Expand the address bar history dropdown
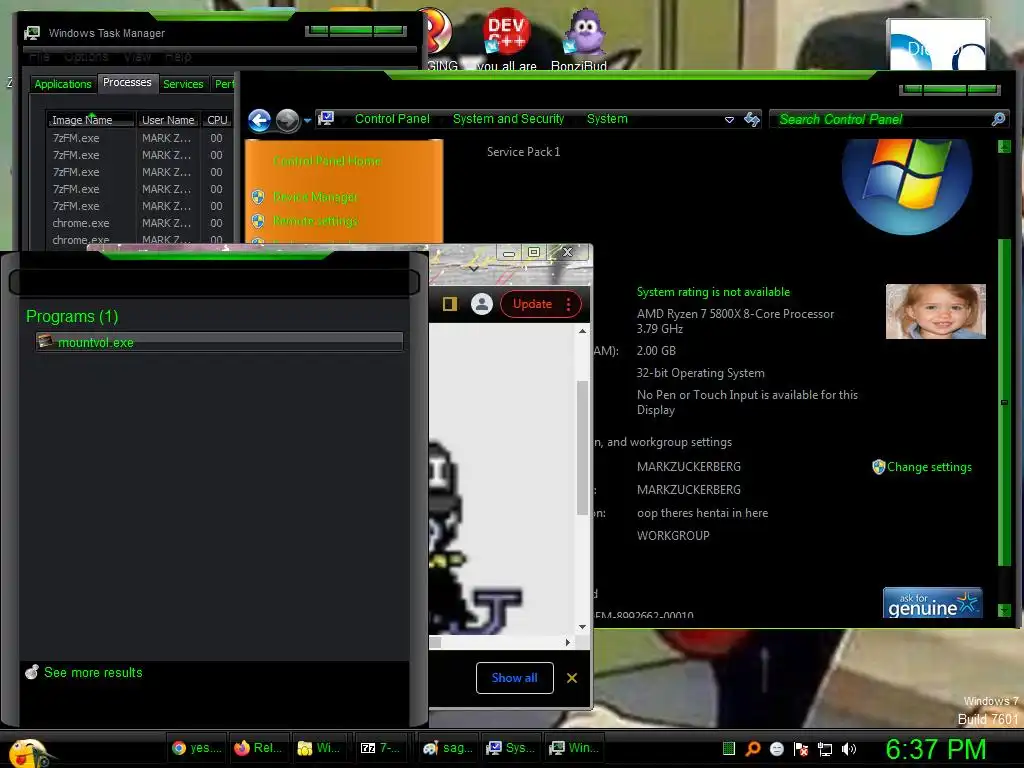The image size is (1024, 768). (729, 120)
